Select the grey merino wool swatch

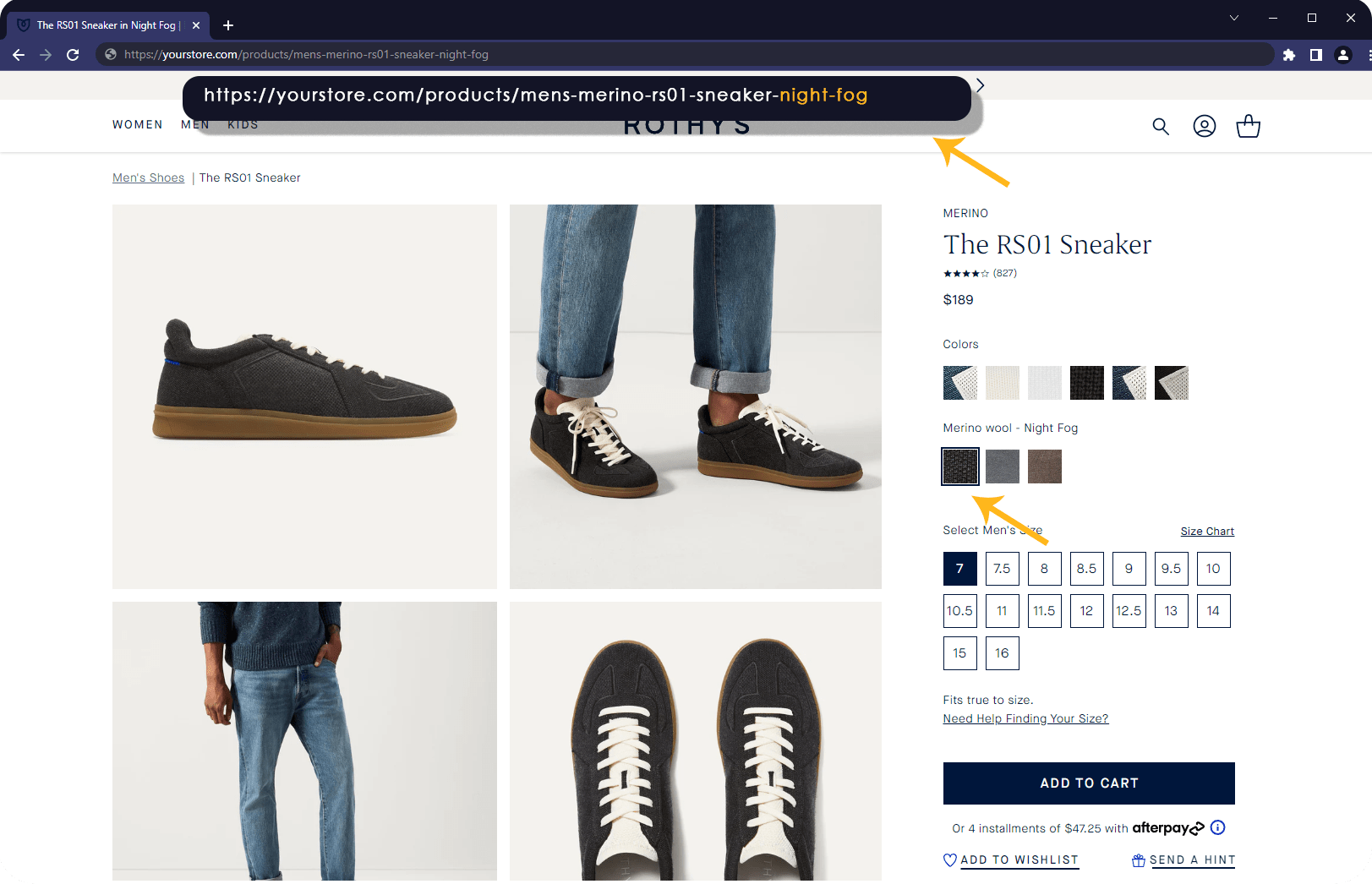click(1003, 467)
